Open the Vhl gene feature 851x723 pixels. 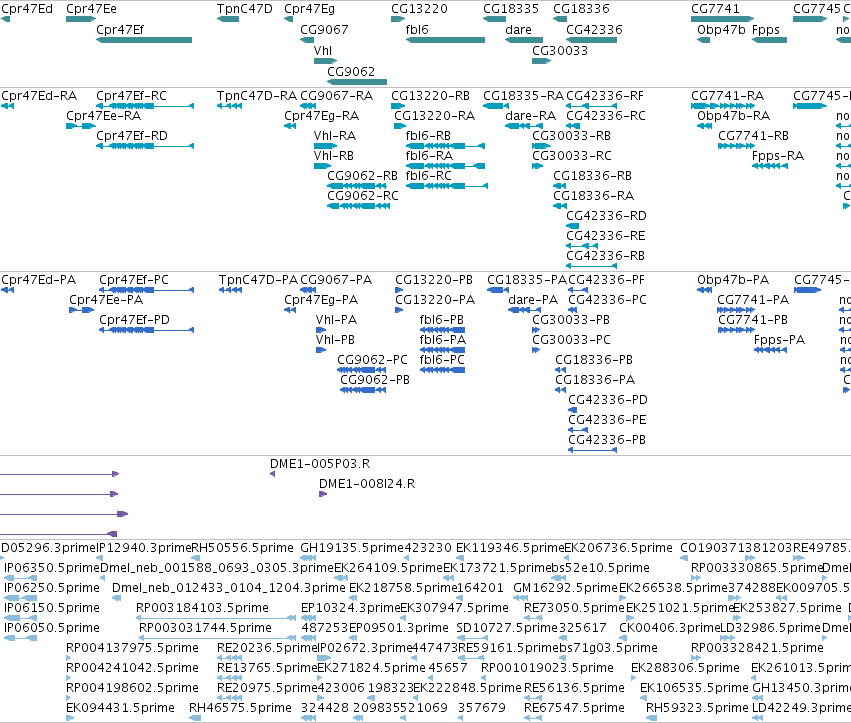[x=326, y=61]
